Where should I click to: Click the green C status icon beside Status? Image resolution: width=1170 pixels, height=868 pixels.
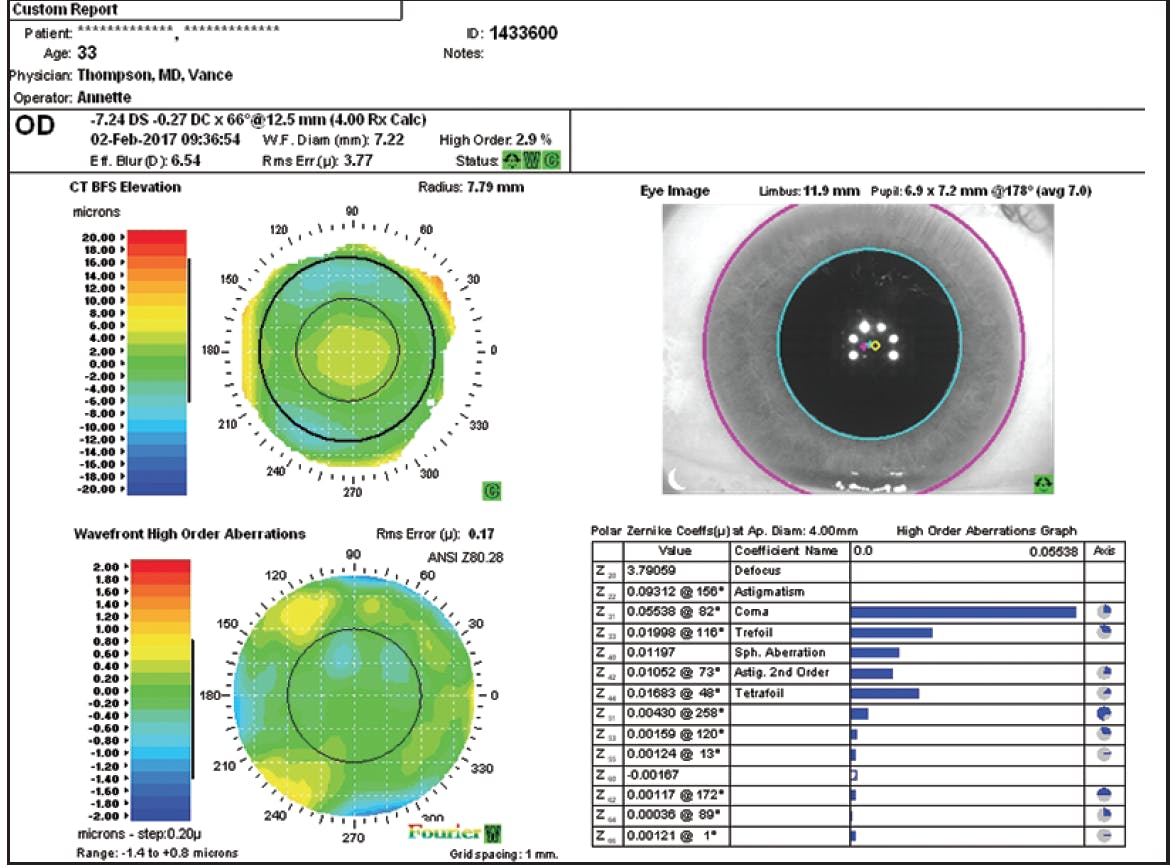coord(550,160)
